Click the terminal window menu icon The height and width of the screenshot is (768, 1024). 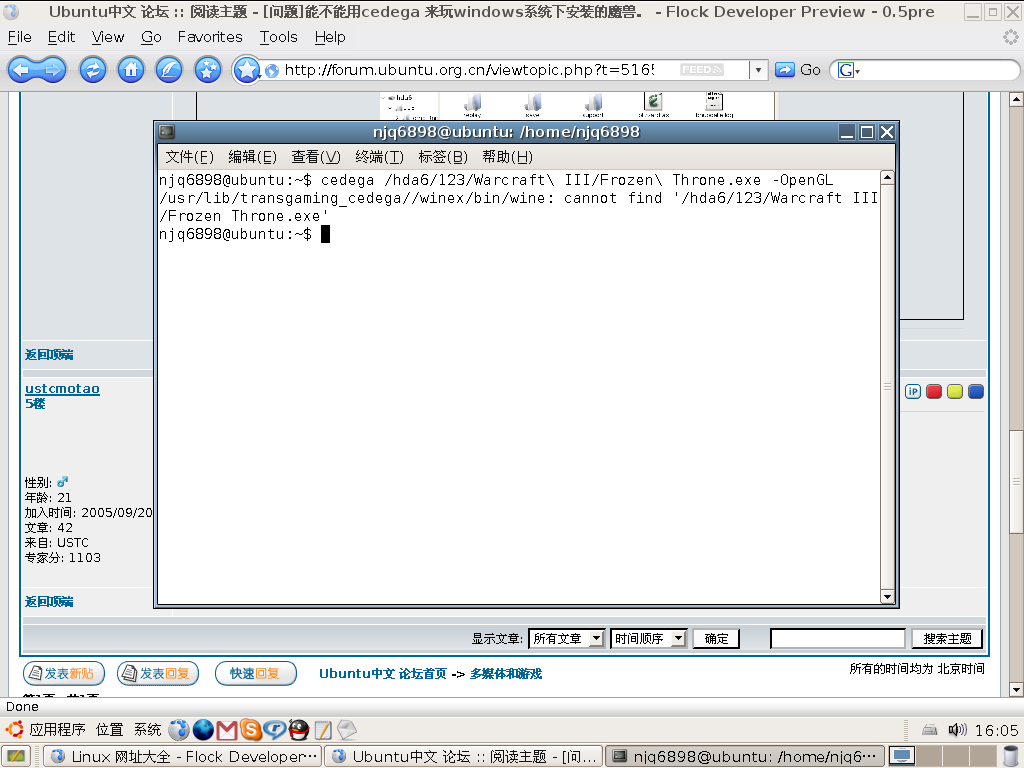167,132
